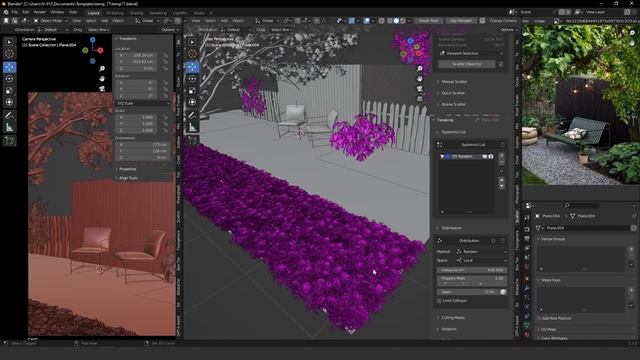Pick Select Box tool in middle viewport toolbar
The width and height of the screenshot is (640, 360).
(192, 42)
